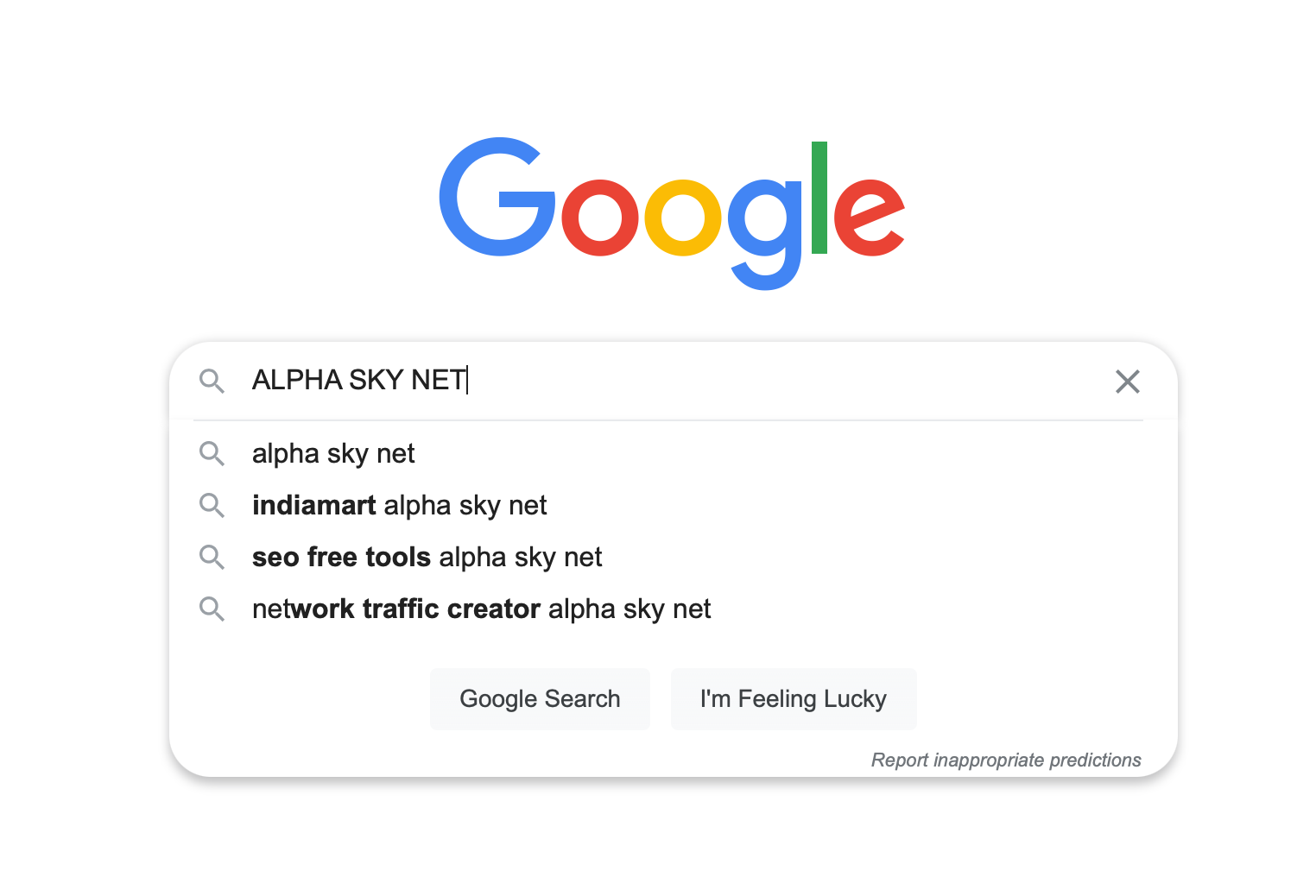Click magnifier icon beside 'seo free tools' suggestion
The width and height of the screenshot is (1316, 896).
tap(212, 557)
